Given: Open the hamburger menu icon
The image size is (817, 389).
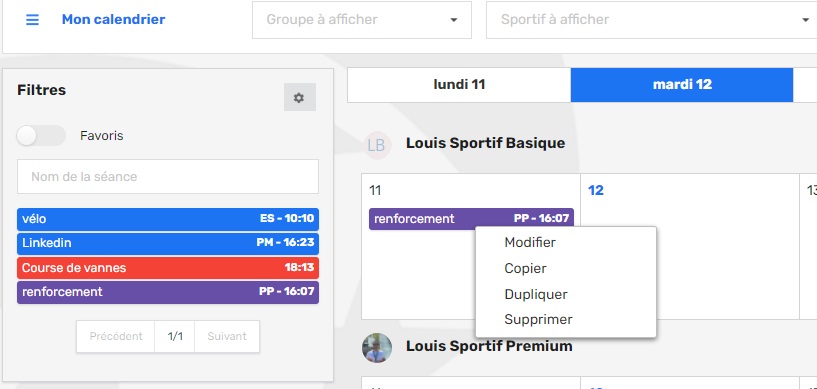Looking at the screenshot, I should [x=32, y=20].
